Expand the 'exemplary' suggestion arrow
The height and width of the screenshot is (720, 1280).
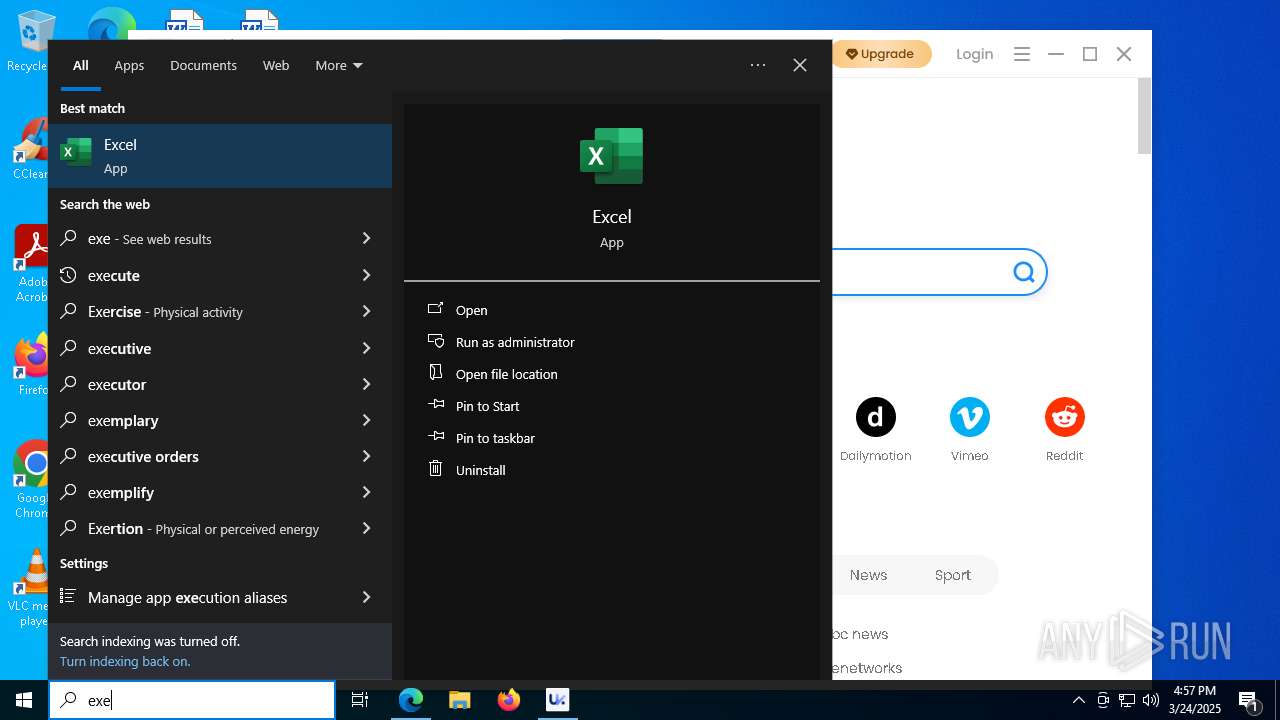366,420
